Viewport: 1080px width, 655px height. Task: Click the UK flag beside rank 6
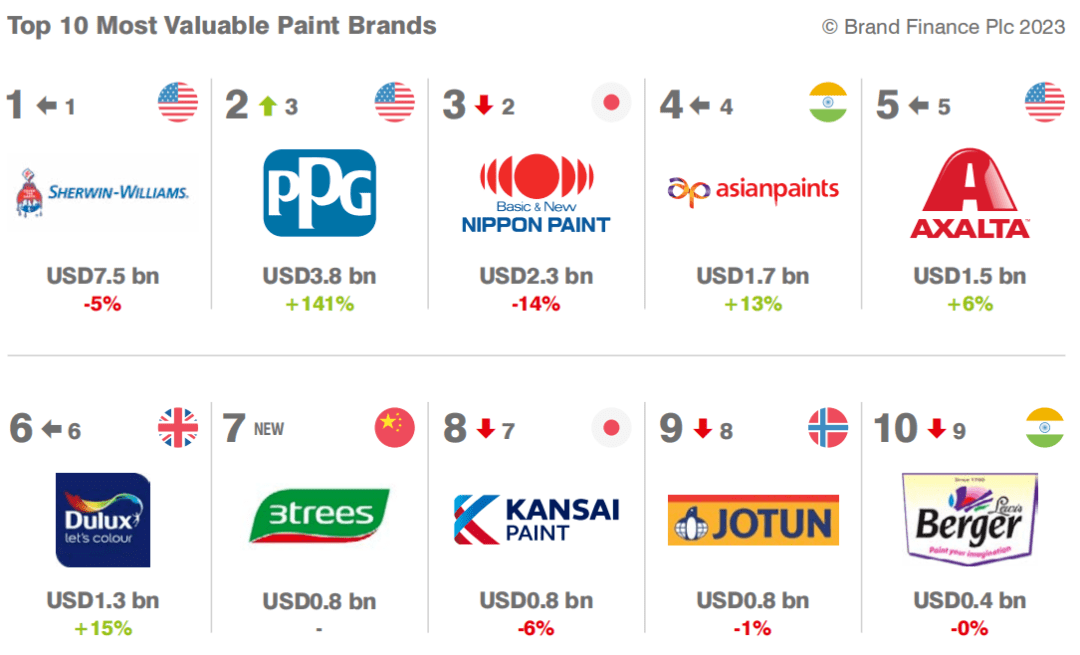coord(178,428)
